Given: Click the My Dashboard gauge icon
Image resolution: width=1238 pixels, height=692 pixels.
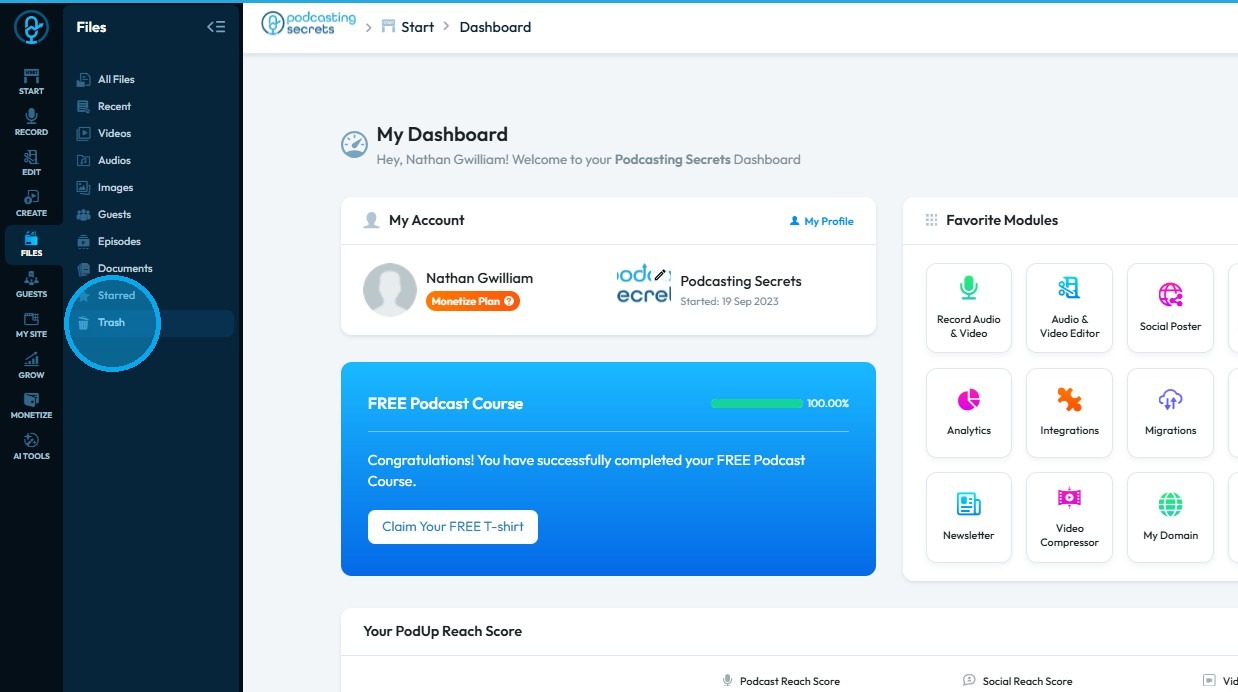Looking at the screenshot, I should (355, 145).
